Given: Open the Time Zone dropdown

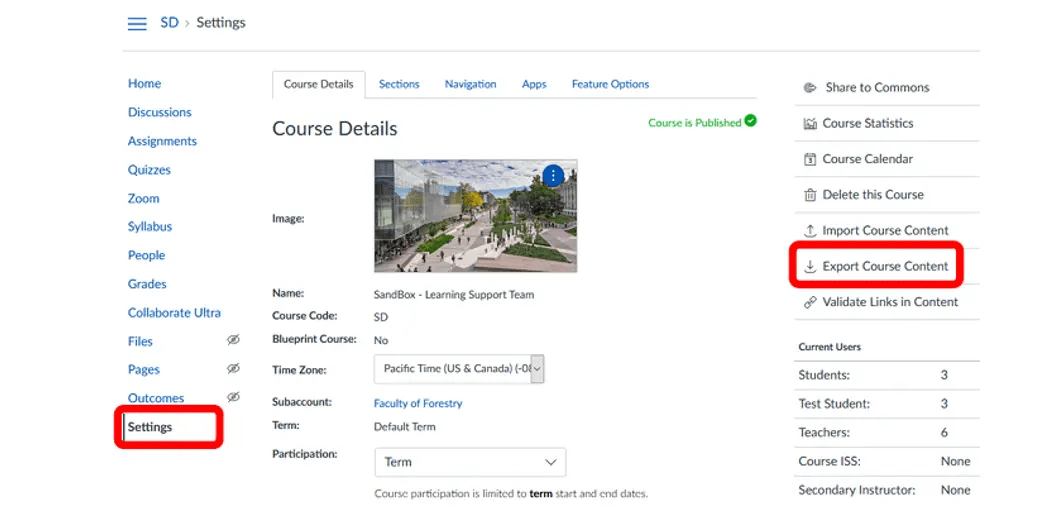Looking at the screenshot, I should click(459, 369).
